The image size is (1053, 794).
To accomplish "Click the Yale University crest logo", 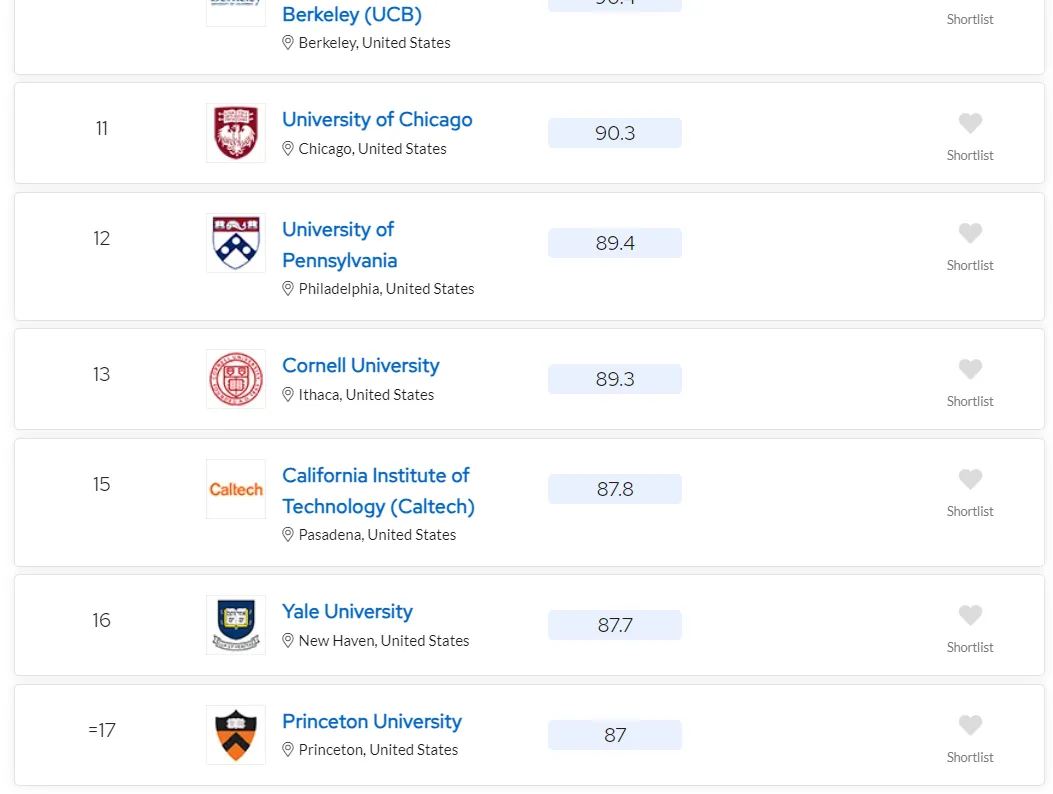I will [x=236, y=625].
